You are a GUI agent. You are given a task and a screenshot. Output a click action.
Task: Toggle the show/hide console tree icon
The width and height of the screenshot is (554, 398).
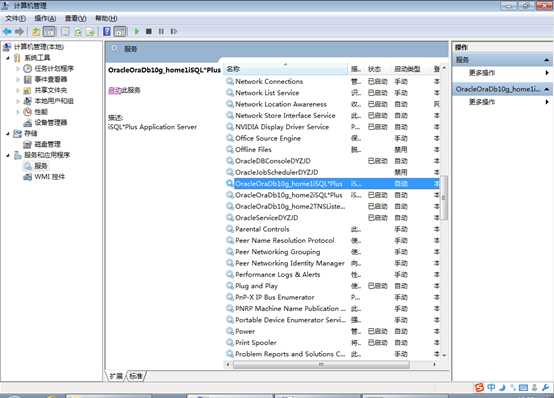pos(49,32)
